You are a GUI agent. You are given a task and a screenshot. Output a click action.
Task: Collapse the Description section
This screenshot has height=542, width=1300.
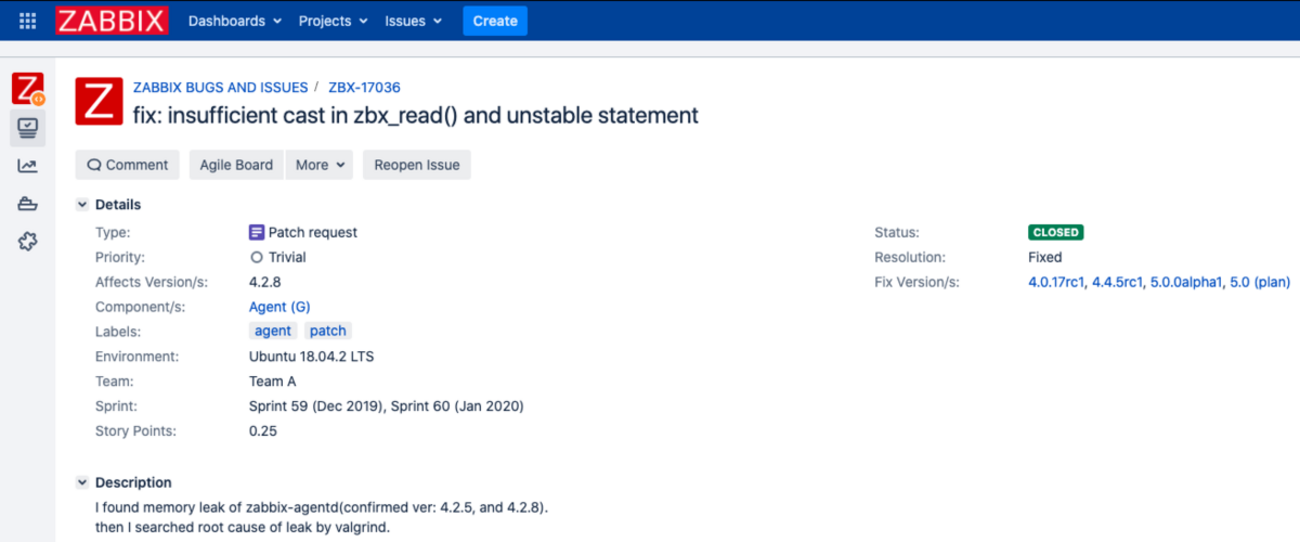click(83, 483)
